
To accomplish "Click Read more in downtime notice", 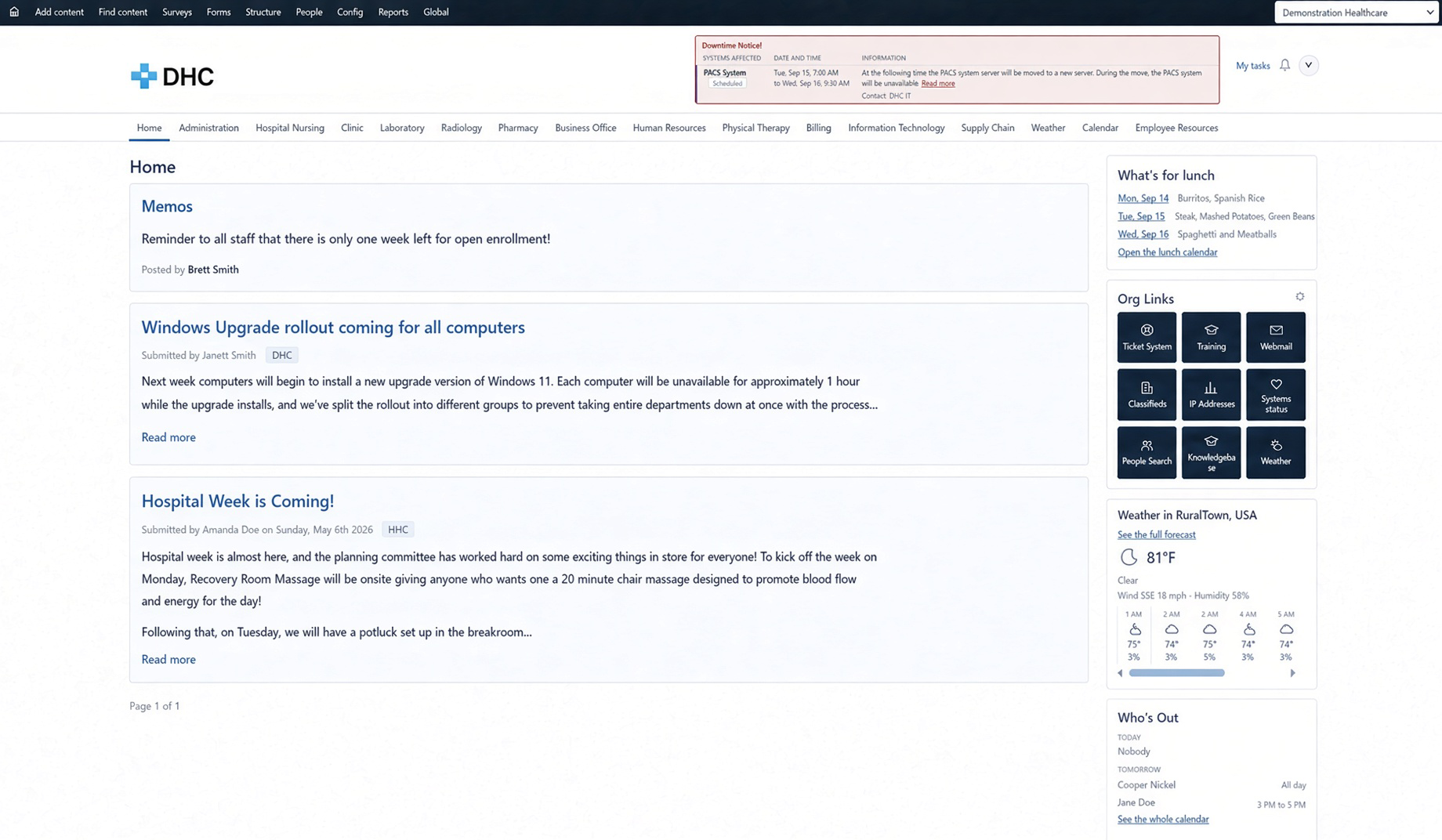I will tap(937, 83).
